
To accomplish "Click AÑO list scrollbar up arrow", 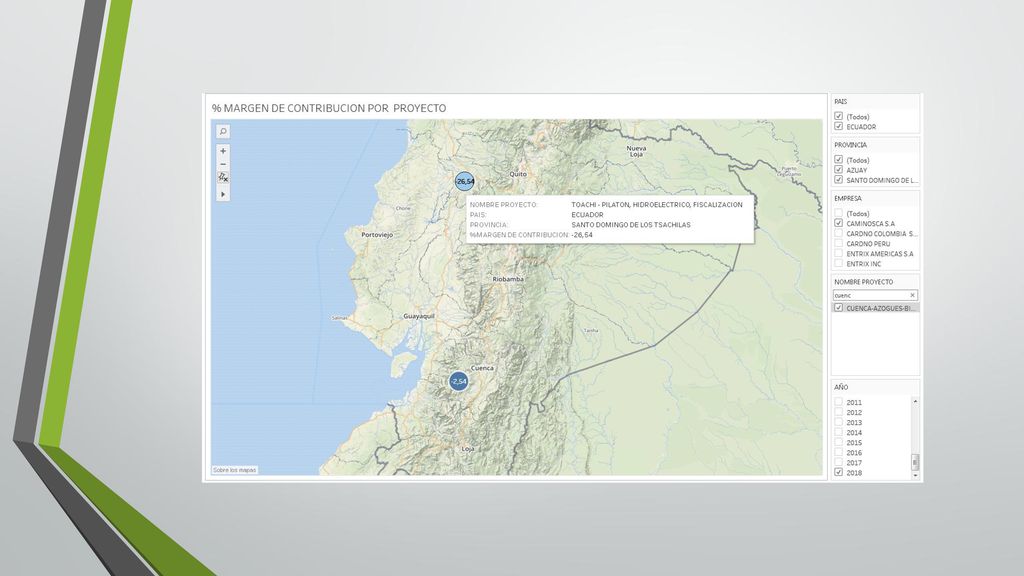I will (x=915, y=401).
